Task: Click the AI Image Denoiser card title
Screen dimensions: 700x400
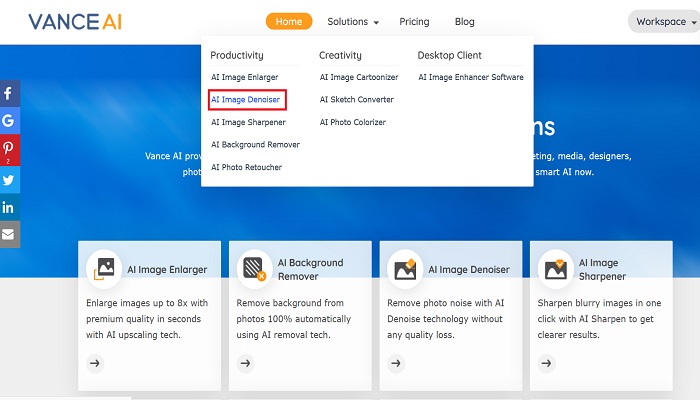Action: coord(469,270)
